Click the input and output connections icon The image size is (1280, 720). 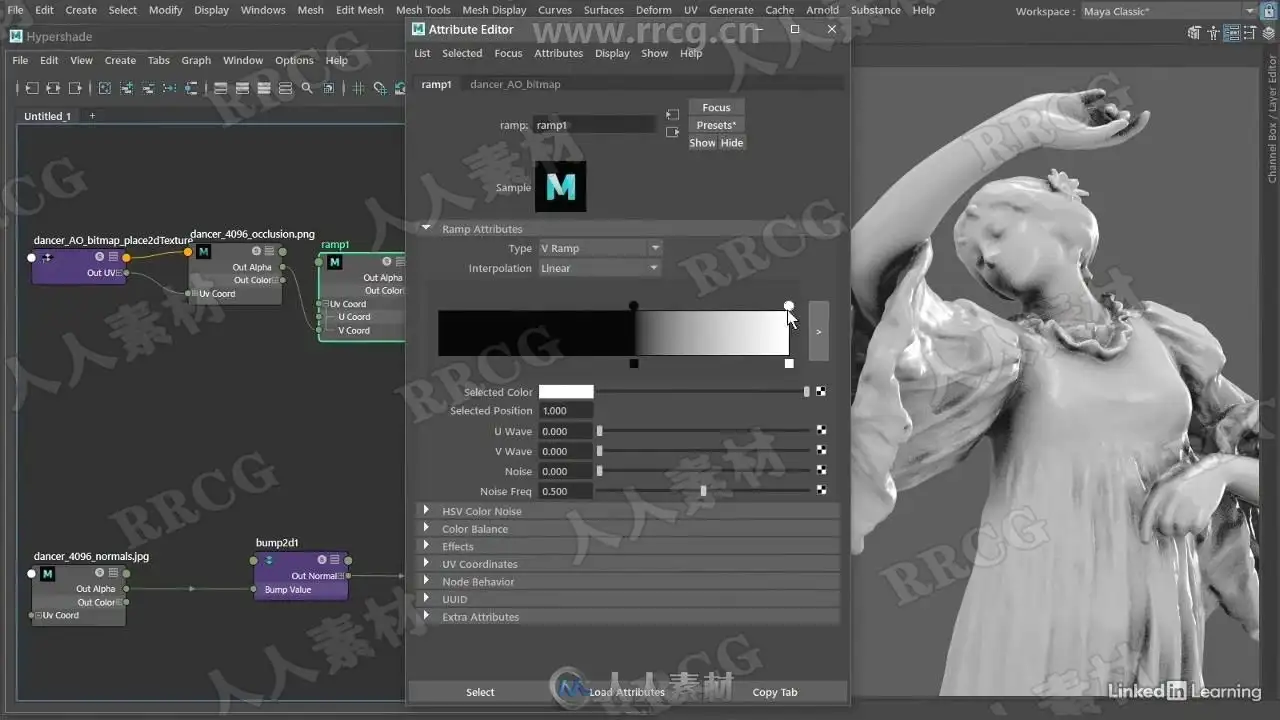click(x=53, y=88)
